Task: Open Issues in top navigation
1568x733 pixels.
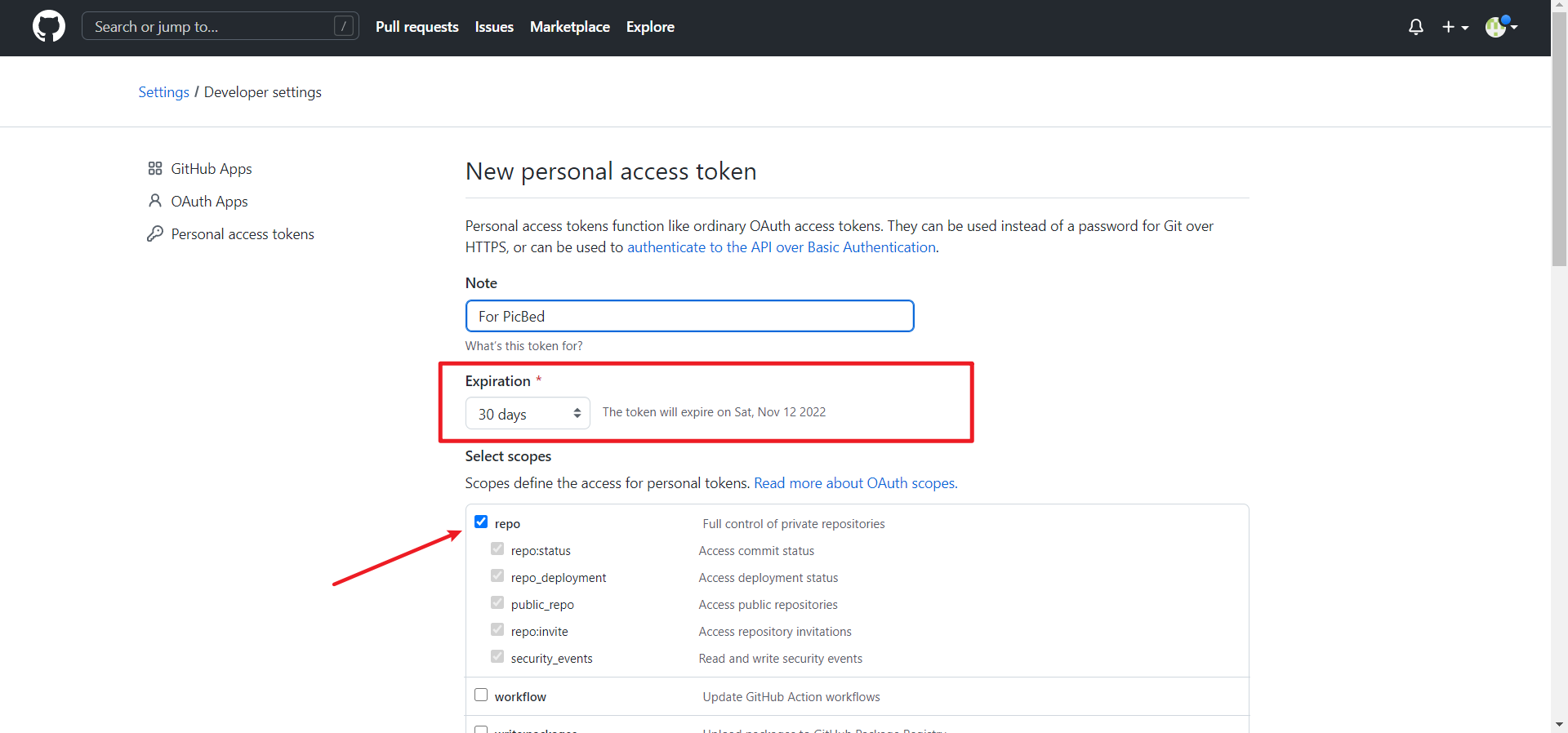Action: pos(494,27)
